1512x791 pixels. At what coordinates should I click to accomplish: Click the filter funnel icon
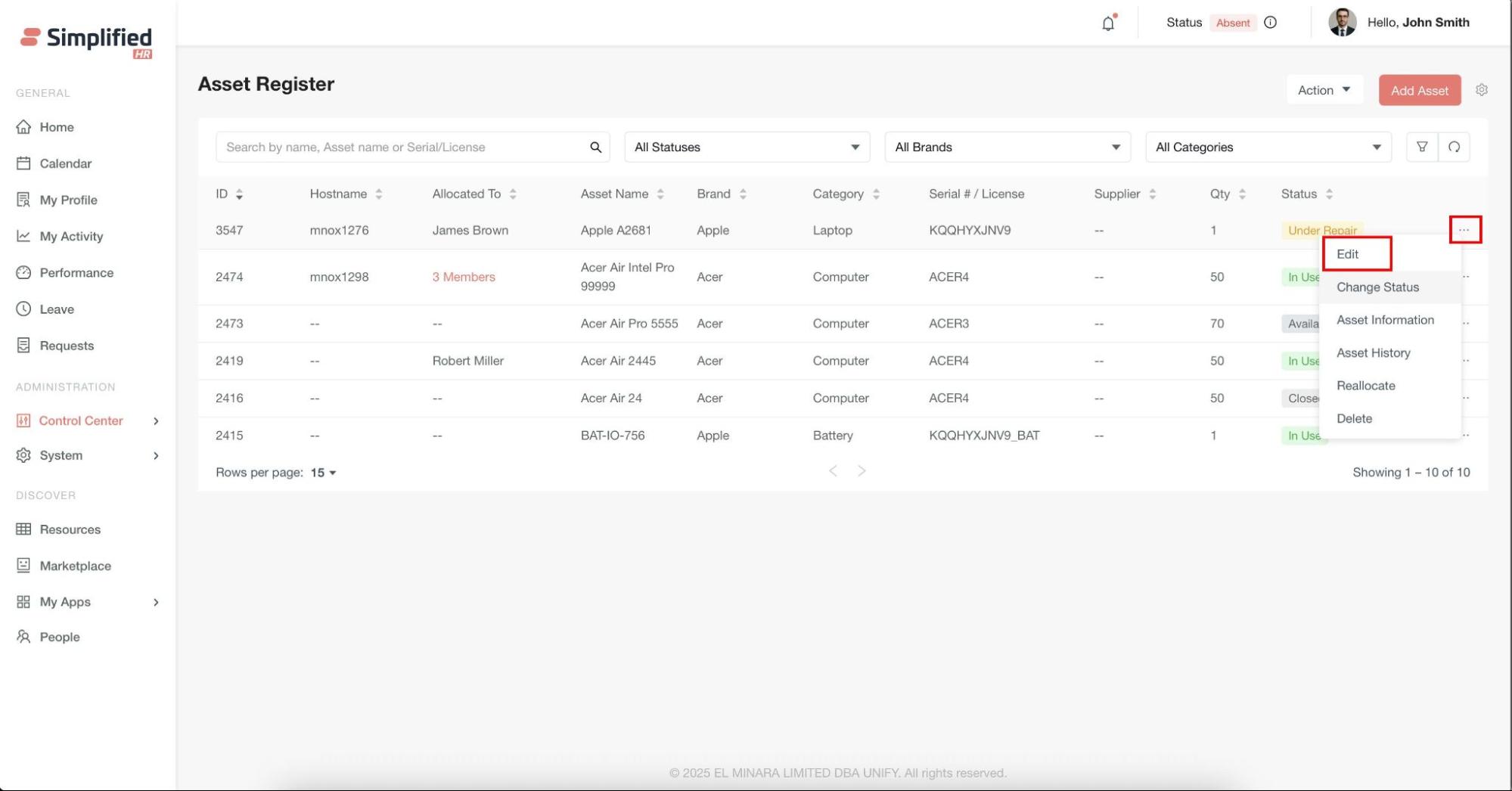coord(1421,147)
